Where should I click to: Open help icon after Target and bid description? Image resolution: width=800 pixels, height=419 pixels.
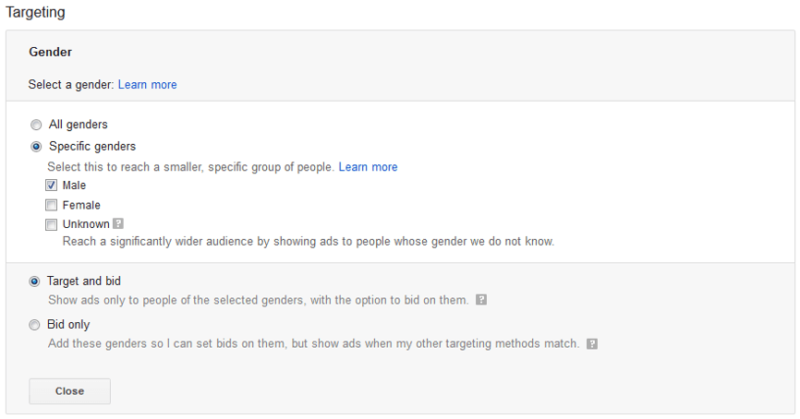coord(481,300)
